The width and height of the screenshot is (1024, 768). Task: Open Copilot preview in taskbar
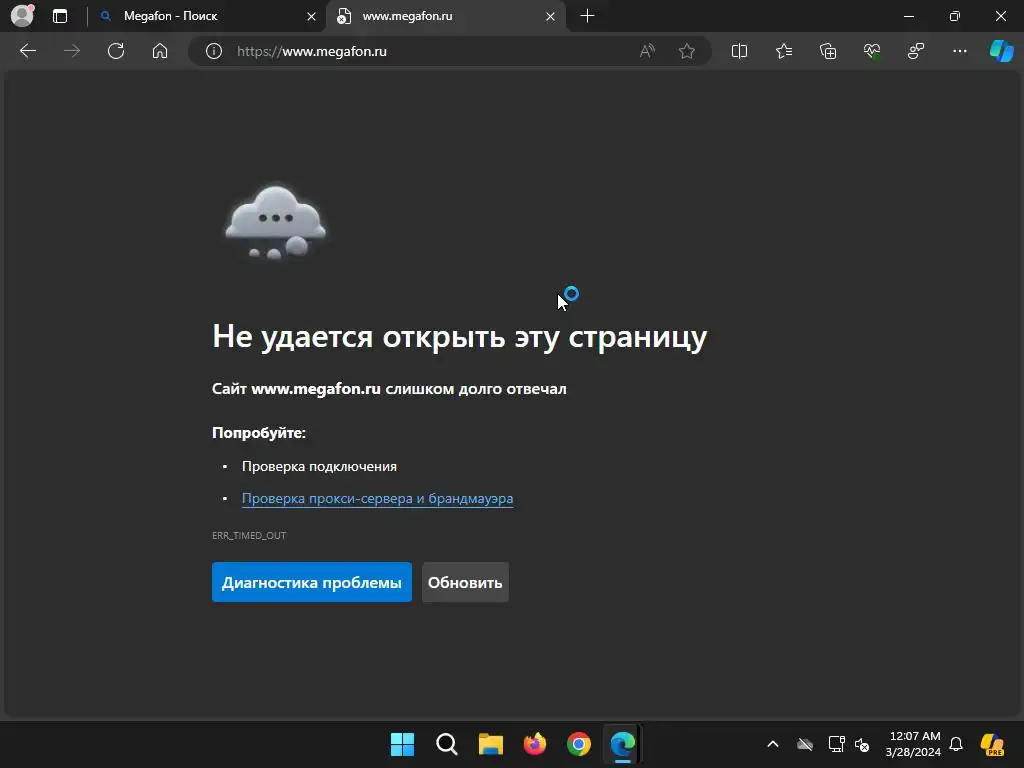(x=992, y=744)
